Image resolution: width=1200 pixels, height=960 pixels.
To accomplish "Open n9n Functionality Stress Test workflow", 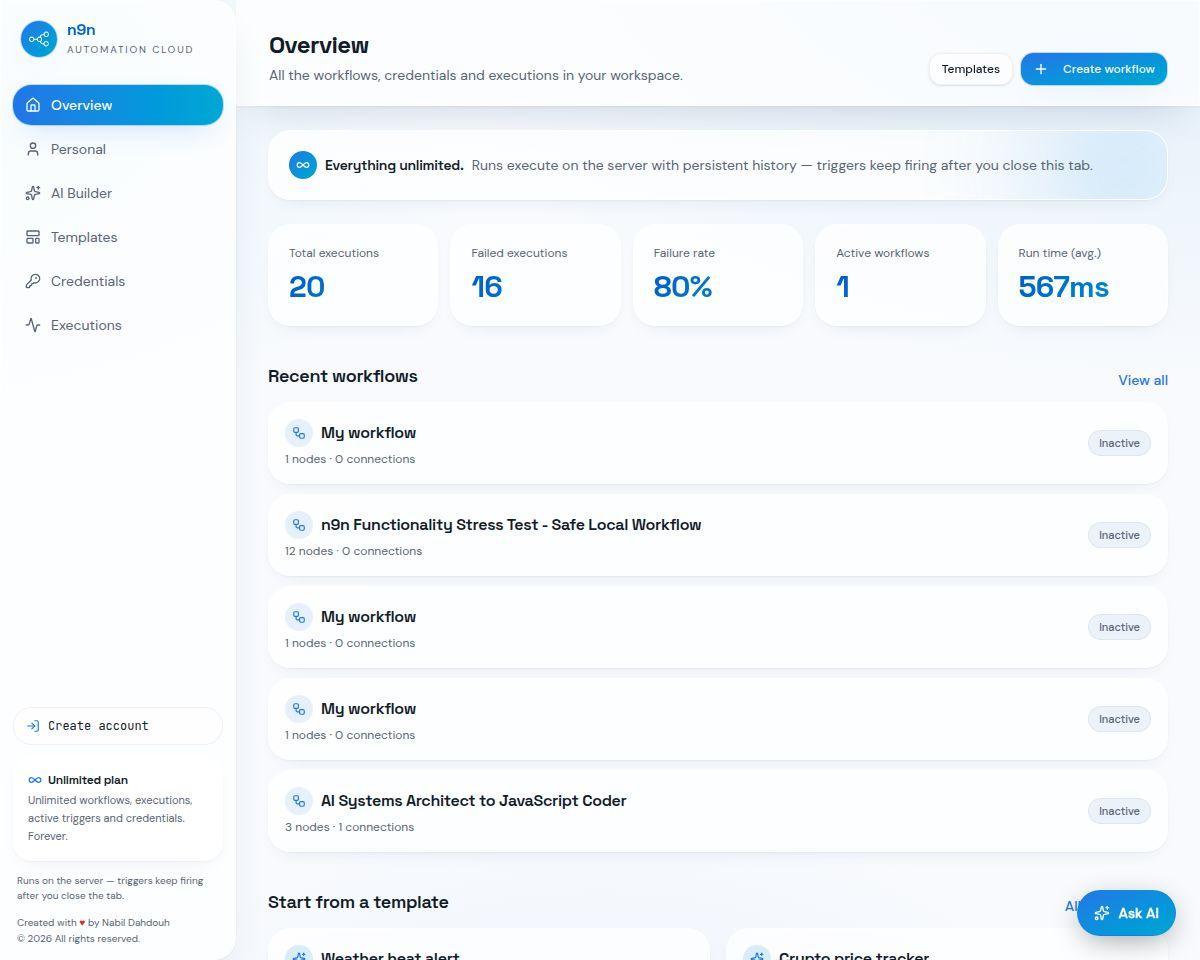I will pos(718,535).
